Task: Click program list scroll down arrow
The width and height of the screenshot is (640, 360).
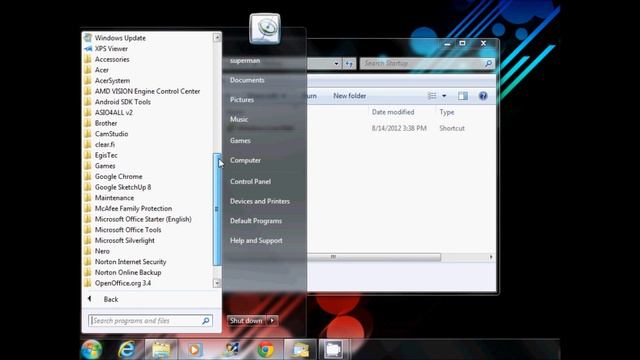Action: pyautogui.click(x=217, y=283)
